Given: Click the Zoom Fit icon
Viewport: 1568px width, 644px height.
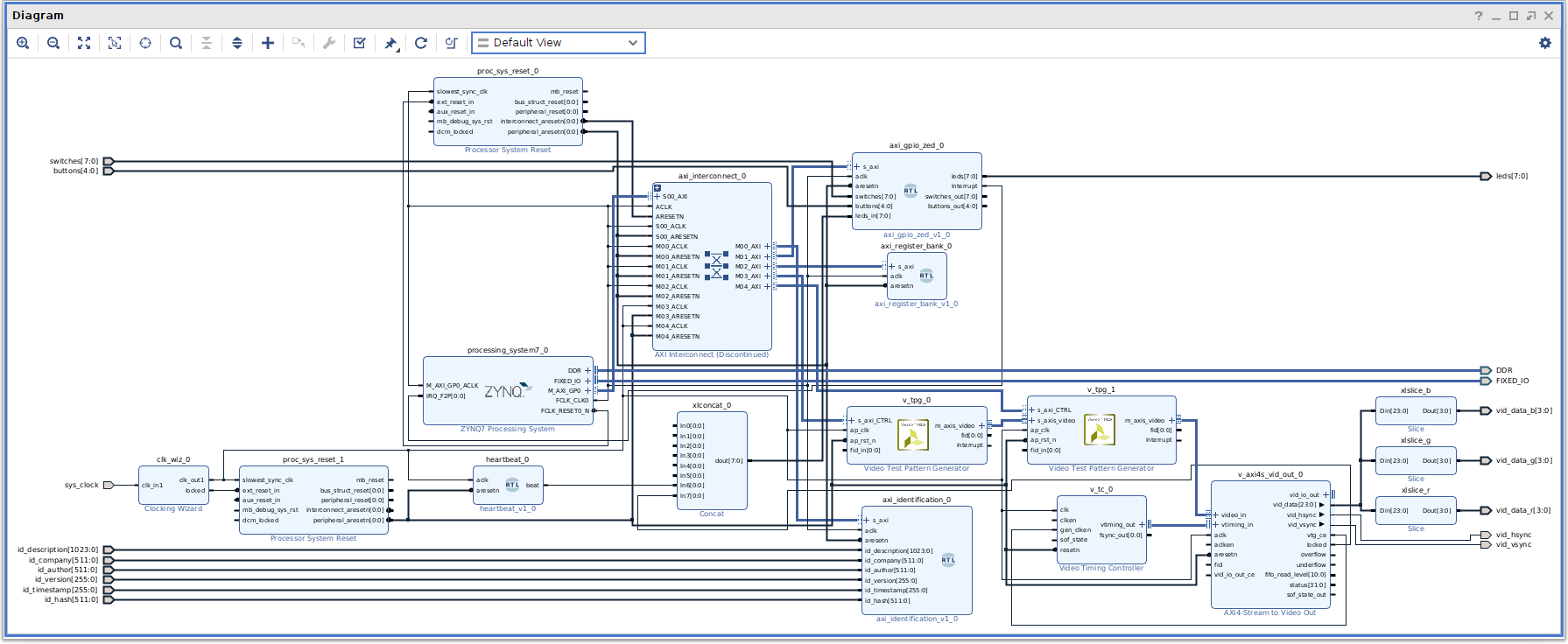Looking at the screenshot, I should coord(84,43).
